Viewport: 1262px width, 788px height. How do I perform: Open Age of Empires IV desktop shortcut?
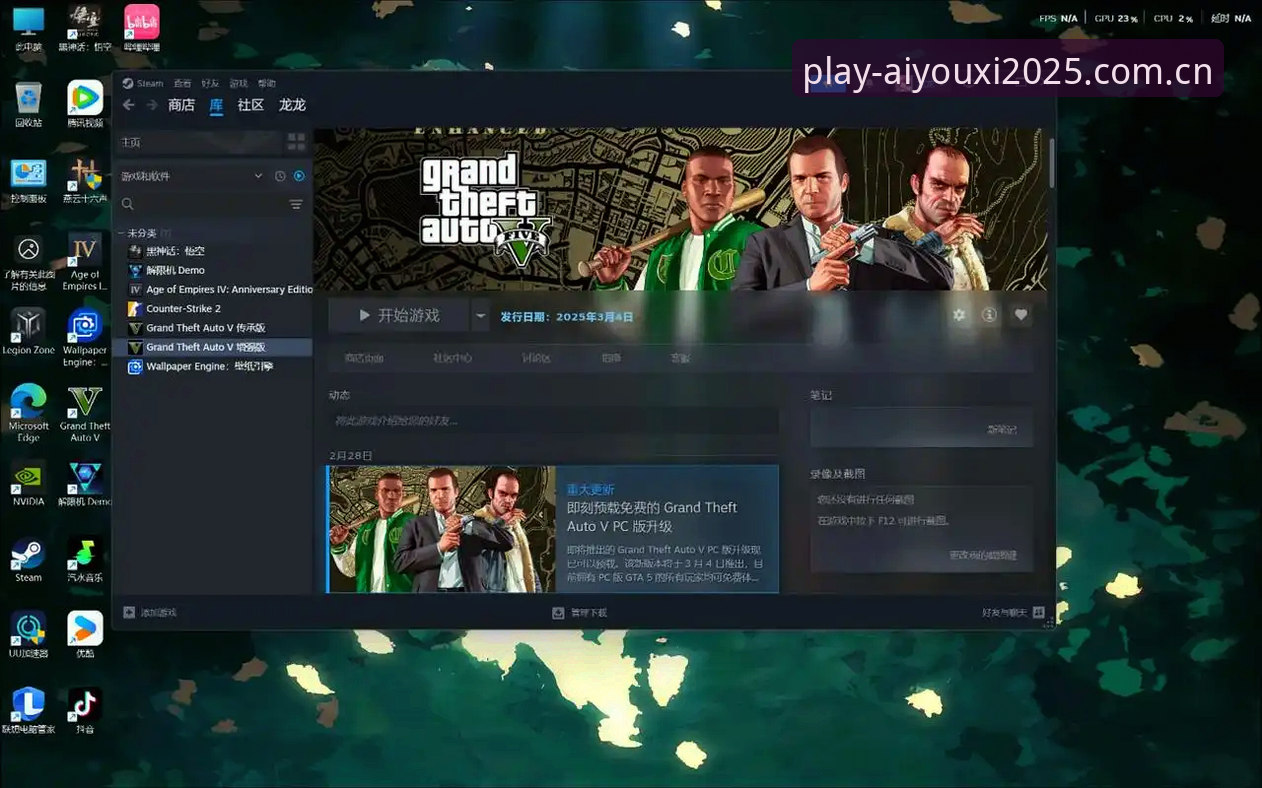click(x=85, y=262)
